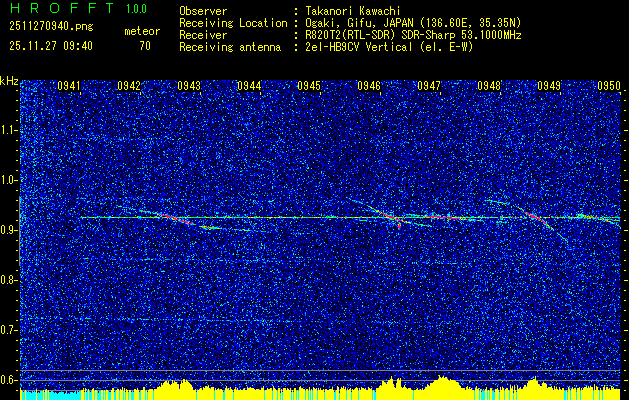This screenshot has width=629, height=400.
Task: Select observer name Takanori Kawachi
Action: point(353,11)
